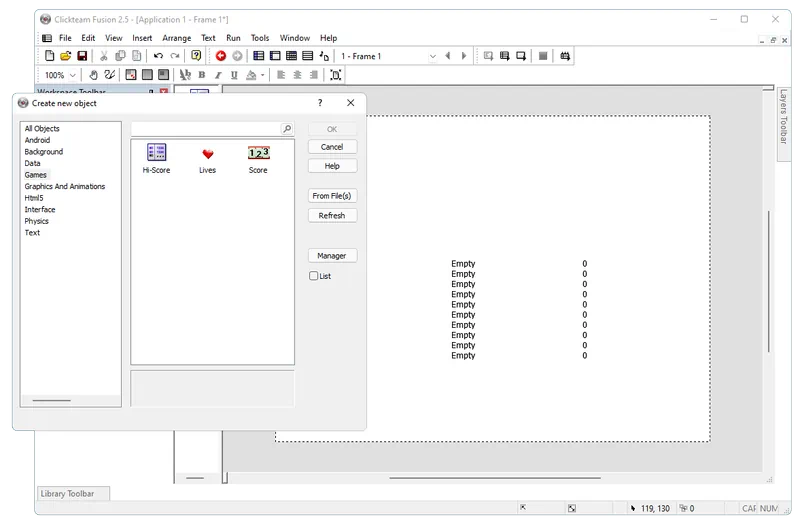Viewport: 800px width, 523px height.
Task: Click Run Frame icon
Action: [521, 56]
